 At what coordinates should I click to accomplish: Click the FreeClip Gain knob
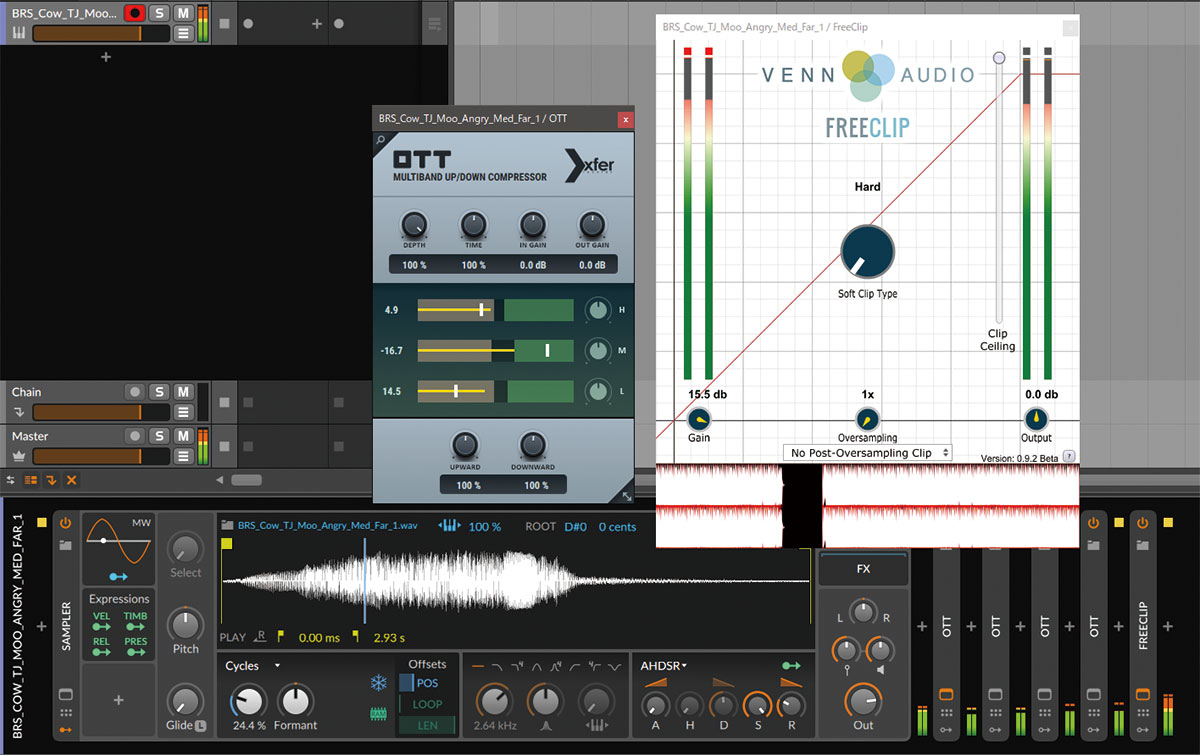pyautogui.click(x=699, y=419)
